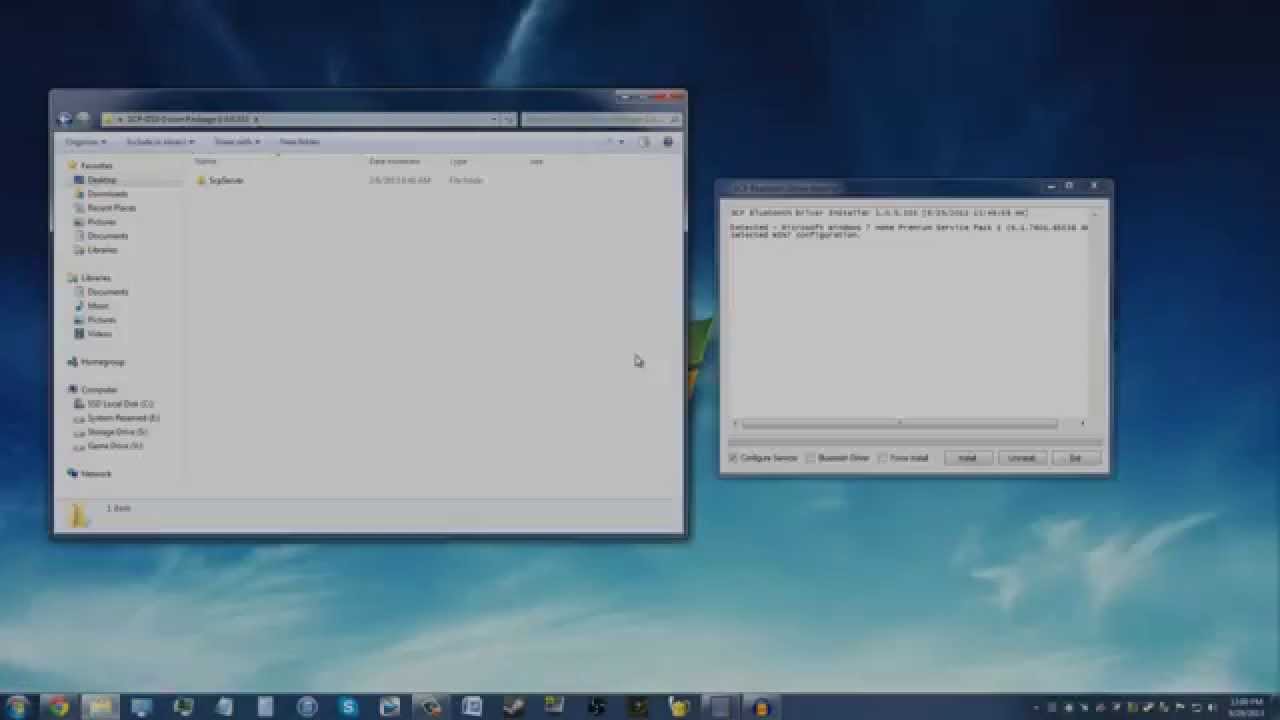The width and height of the screenshot is (1280, 720).
Task: Select Downloads in Explorer Favorites
Action: click(x=107, y=194)
